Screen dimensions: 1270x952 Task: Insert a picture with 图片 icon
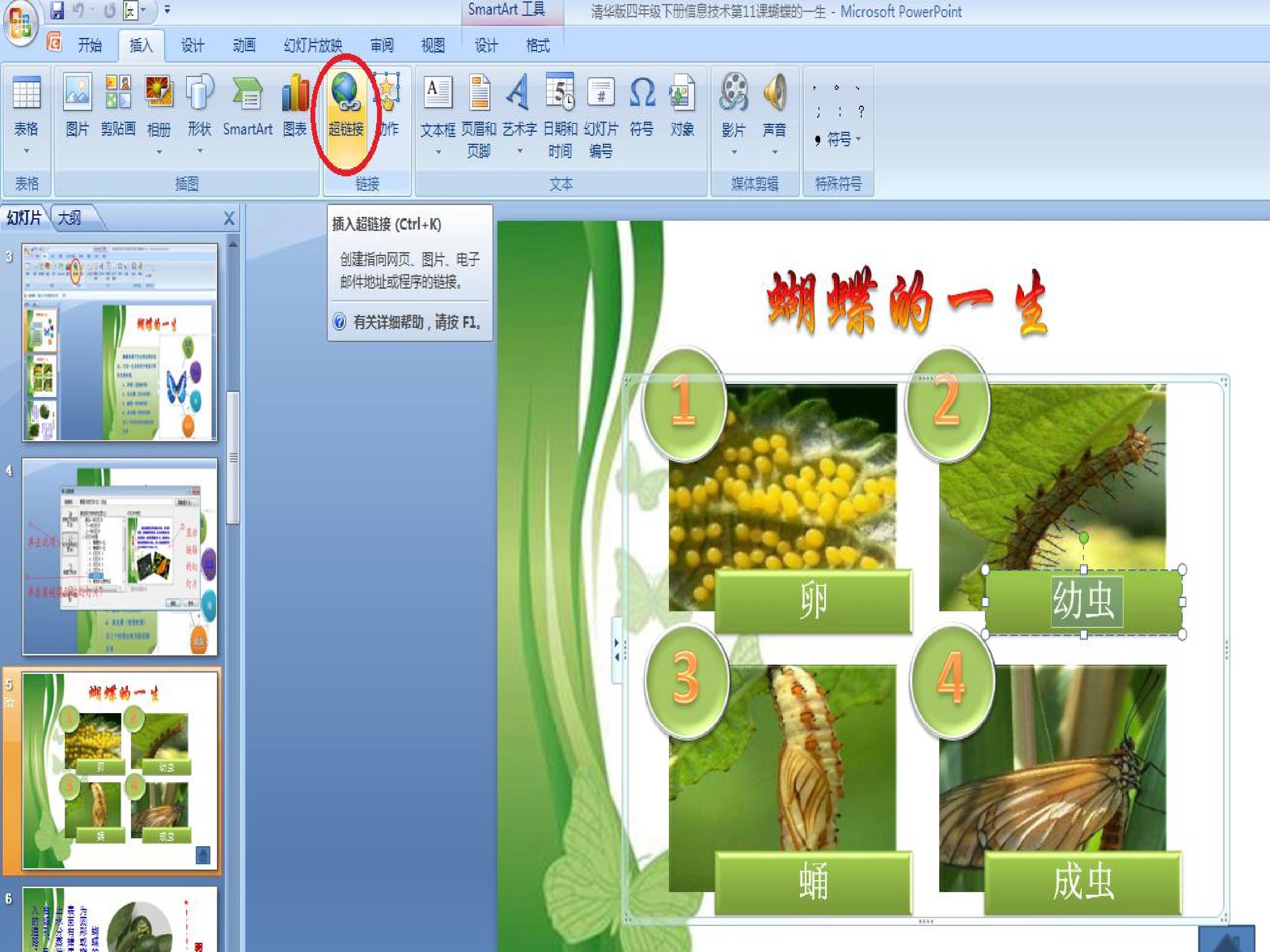pyautogui.click(x=78, y=92)
